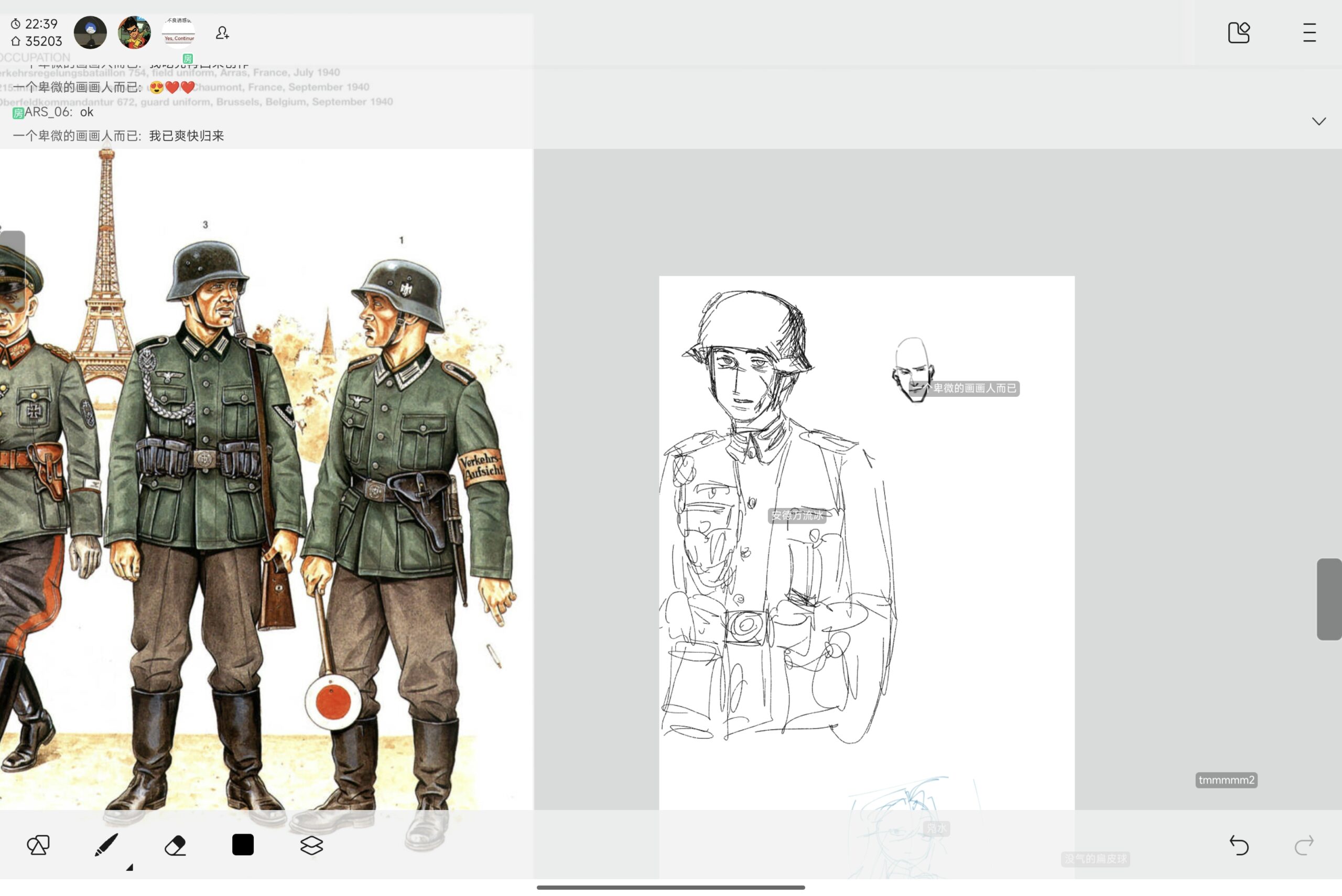Screen dimensions: 1342x896
Task: Grab the gray slider handle on right edge
Action: click(1329, 599)
